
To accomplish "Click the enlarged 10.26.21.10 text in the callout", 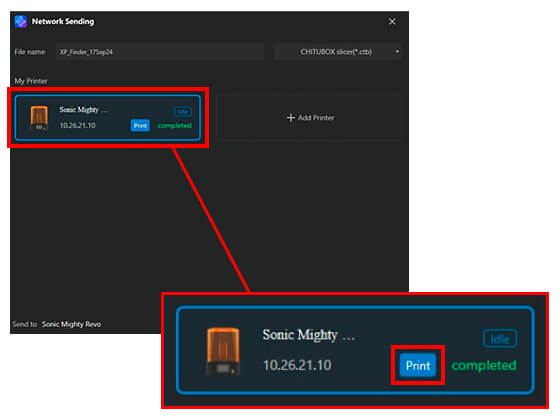I will [297, 365].
